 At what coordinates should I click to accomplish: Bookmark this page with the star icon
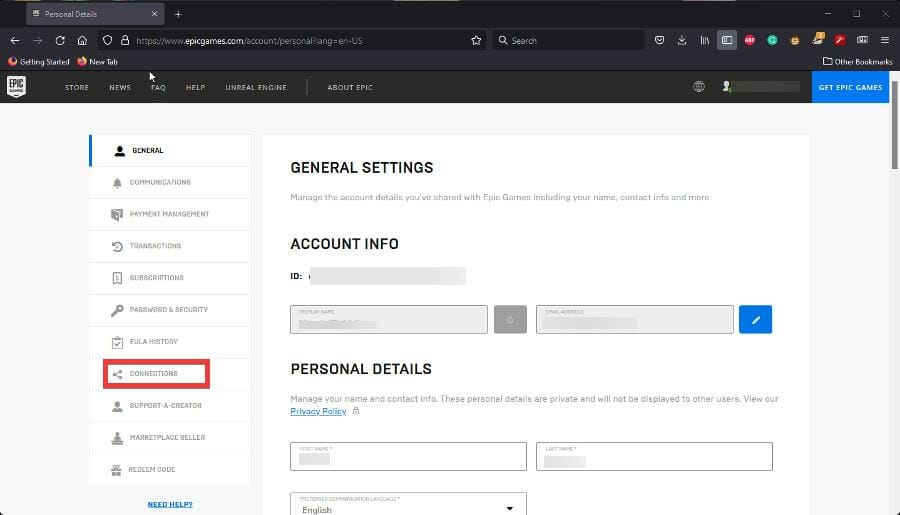[x=476, y=40]
